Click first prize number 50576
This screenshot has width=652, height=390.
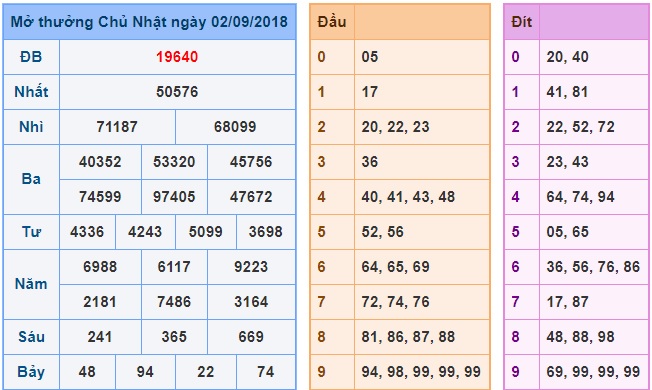click(x=177, y=92)
